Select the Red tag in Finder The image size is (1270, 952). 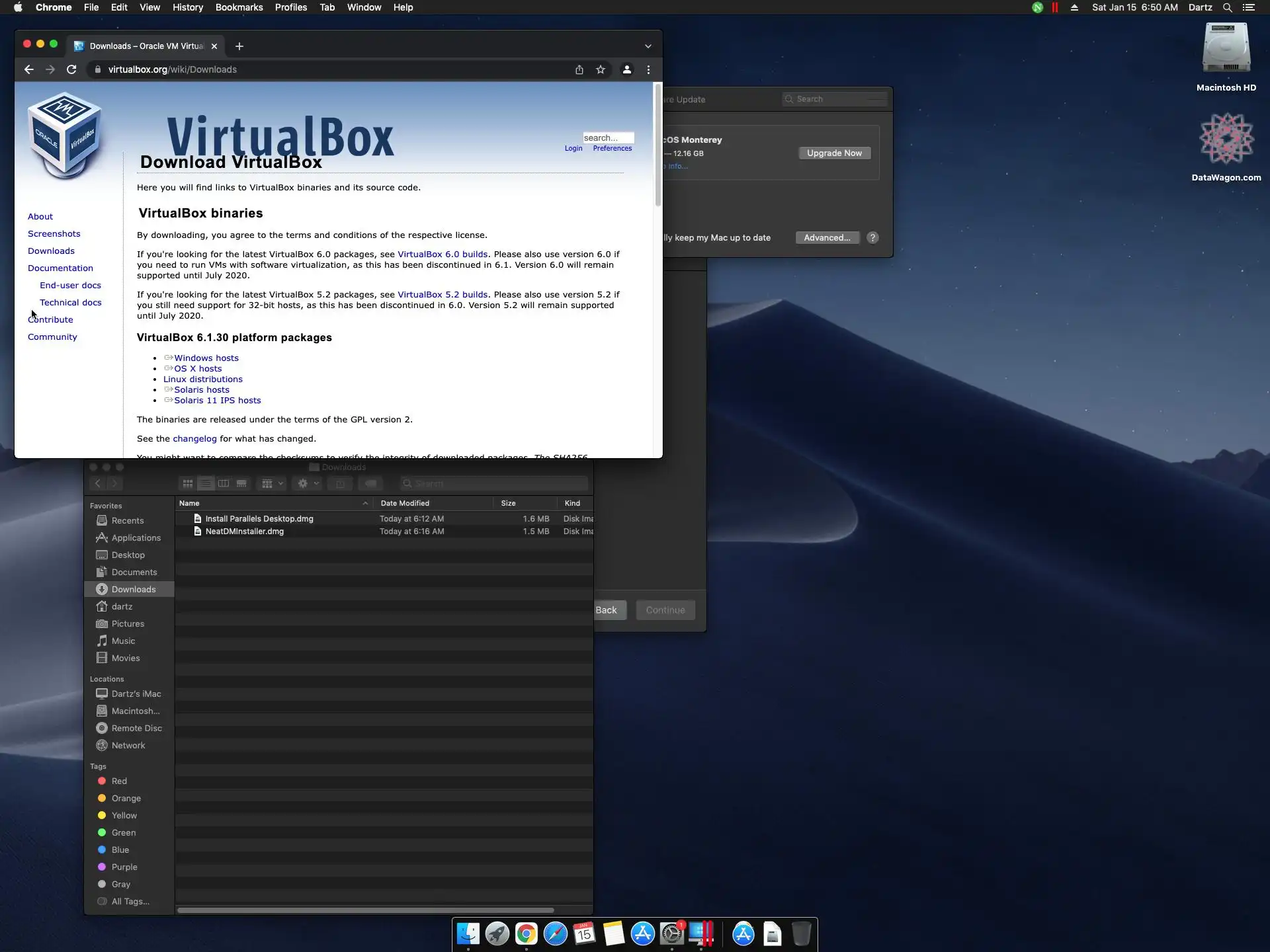119,781
